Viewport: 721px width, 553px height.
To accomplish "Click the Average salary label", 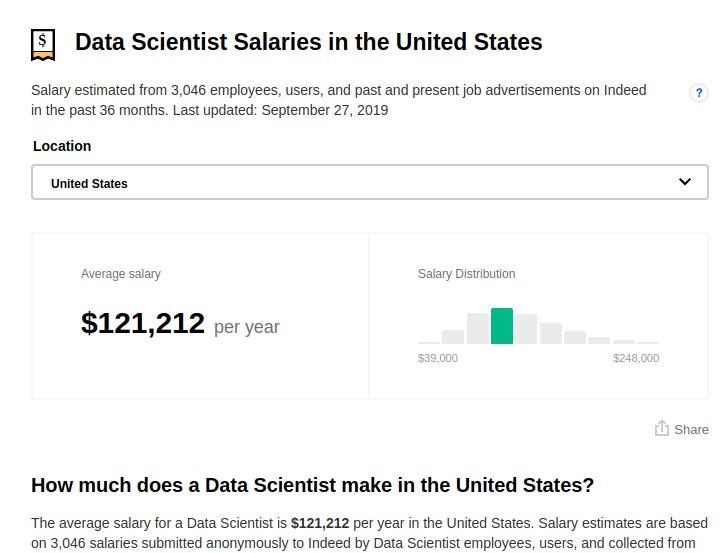I will (x=121, y=274).
